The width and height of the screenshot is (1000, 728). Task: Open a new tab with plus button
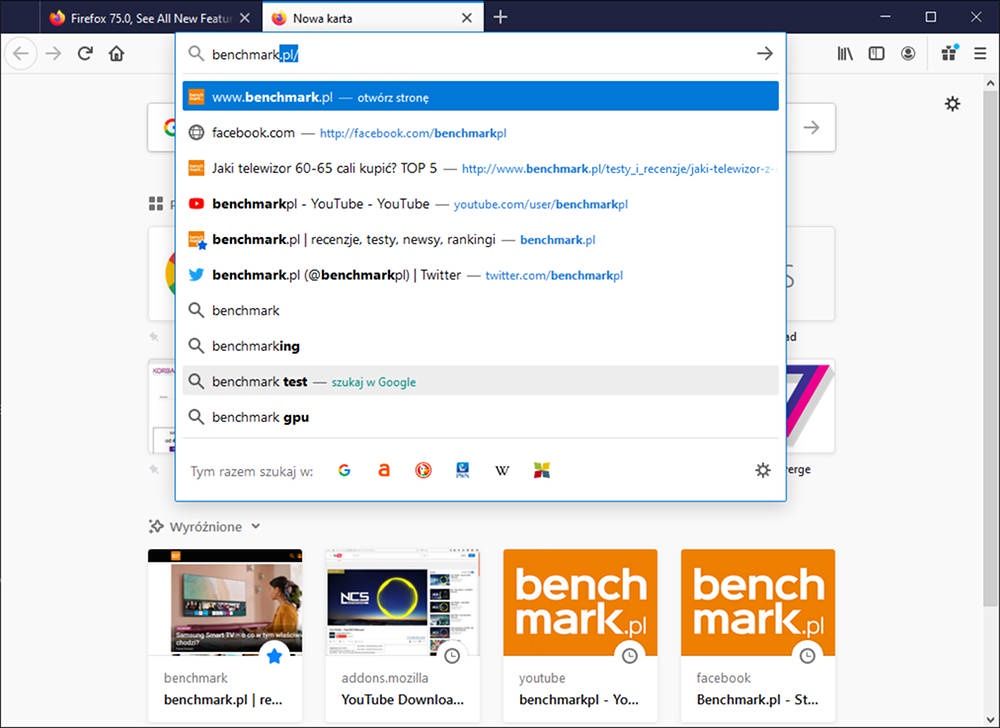501,17
